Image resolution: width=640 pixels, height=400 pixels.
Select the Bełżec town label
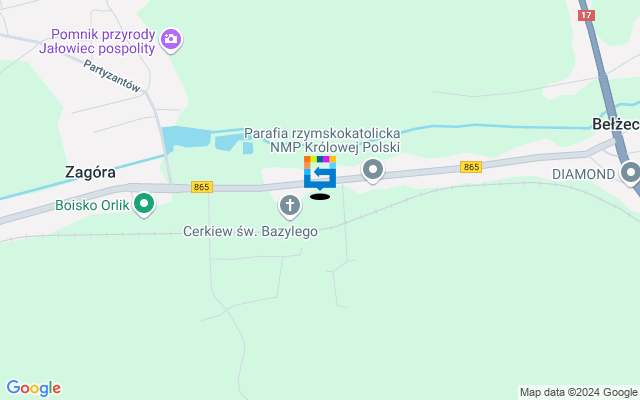pos(616,124)
